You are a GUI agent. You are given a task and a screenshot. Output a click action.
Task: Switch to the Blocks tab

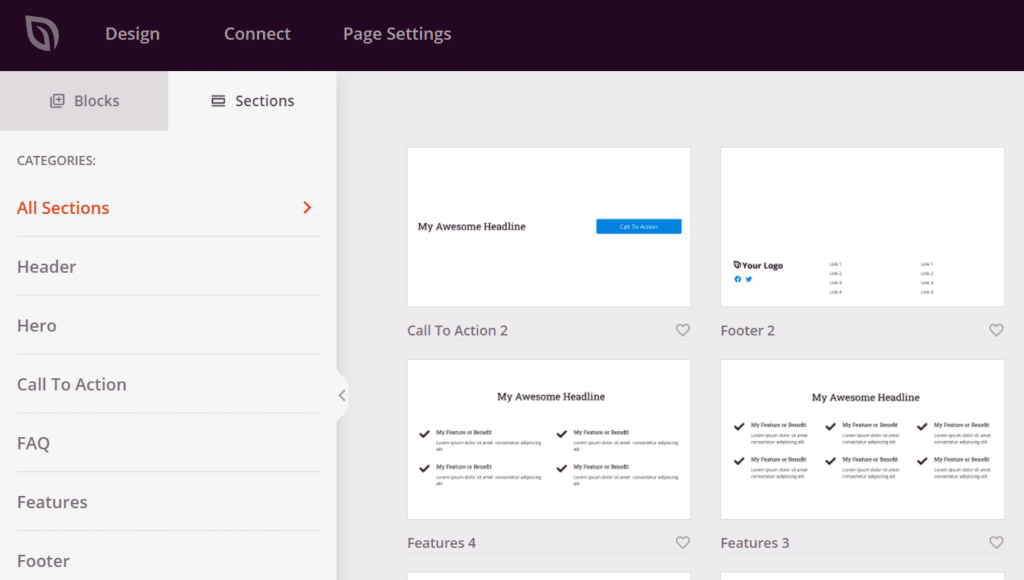[84, 101]
